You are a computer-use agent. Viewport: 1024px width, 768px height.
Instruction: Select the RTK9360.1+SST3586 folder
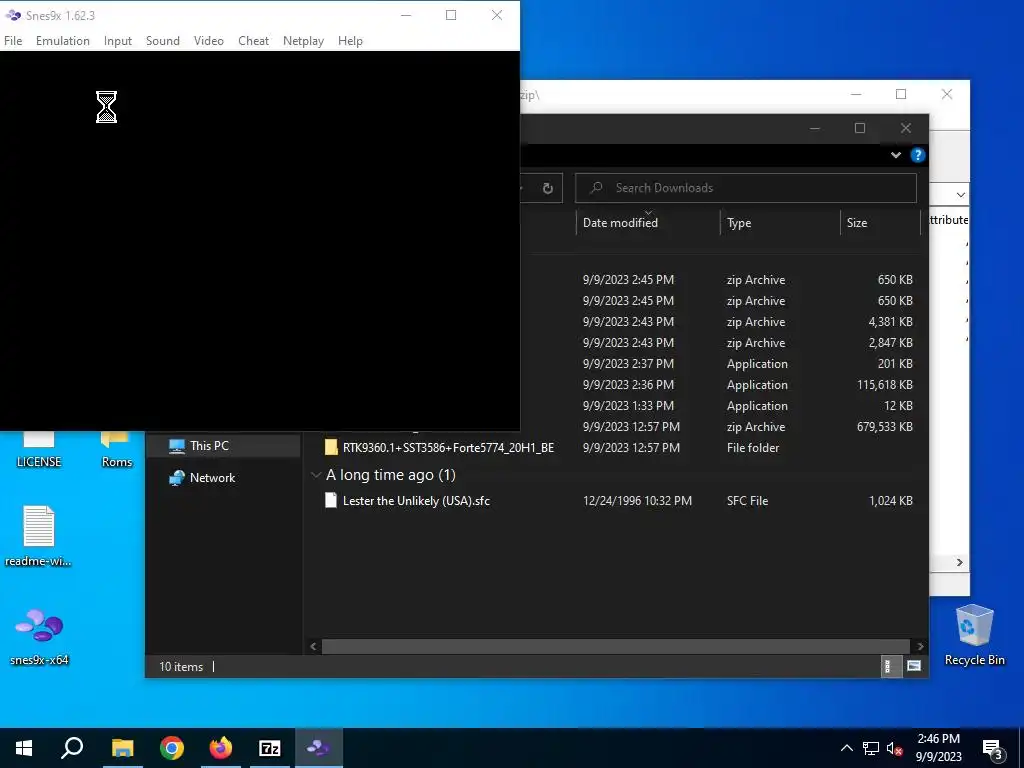[448, 447]
